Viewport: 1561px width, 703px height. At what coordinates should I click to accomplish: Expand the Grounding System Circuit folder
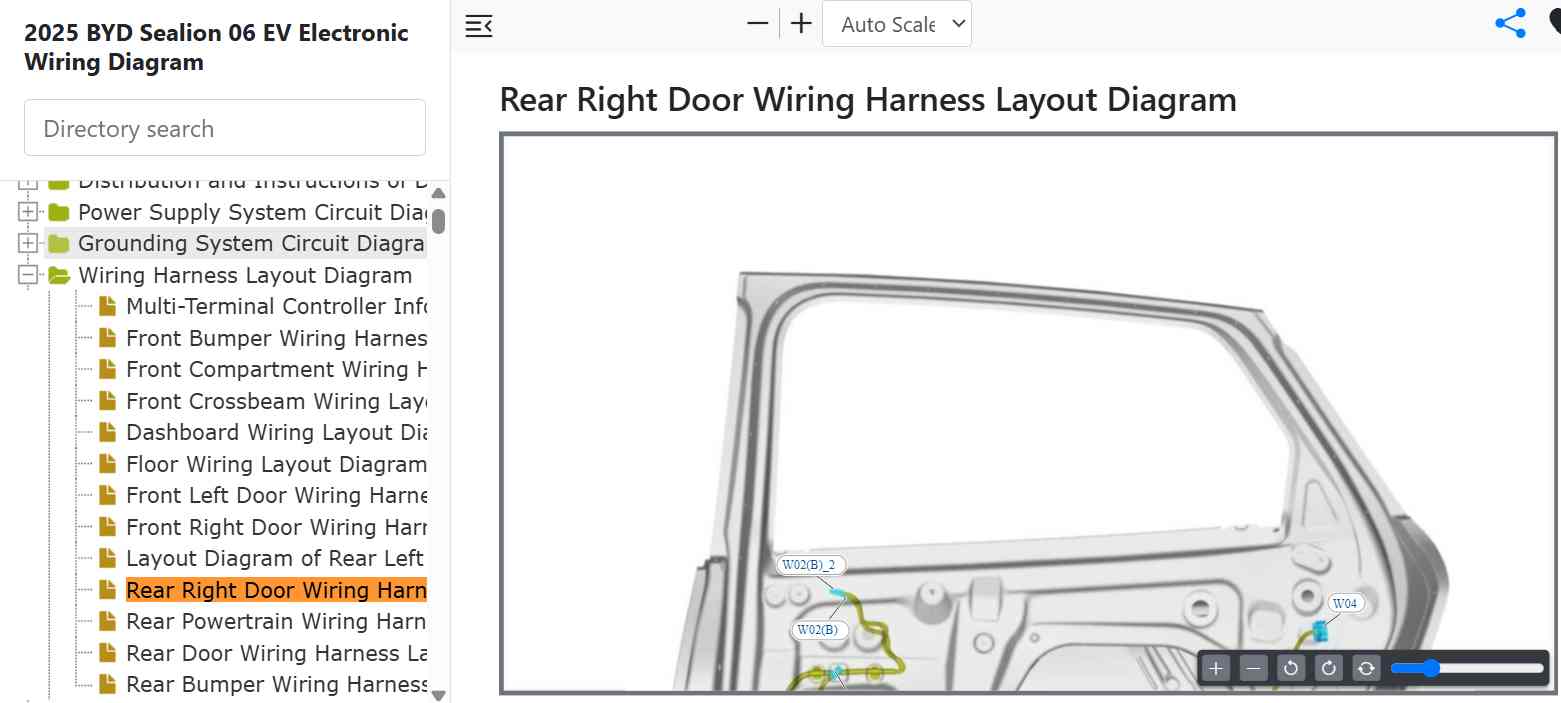click(x=28, y=243)
